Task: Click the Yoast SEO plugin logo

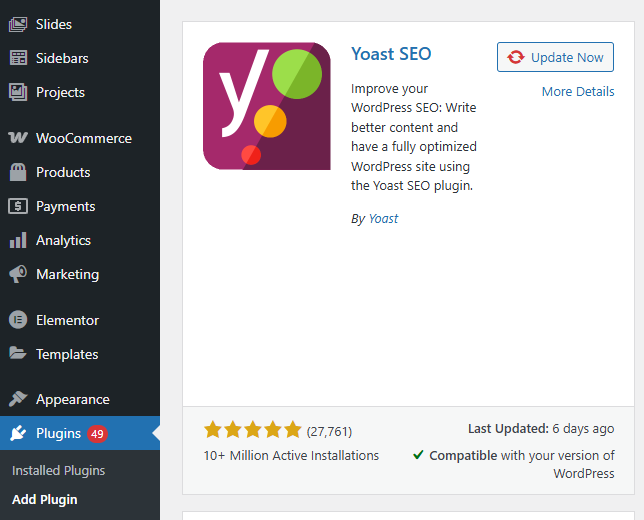Action: pos(267,106)
